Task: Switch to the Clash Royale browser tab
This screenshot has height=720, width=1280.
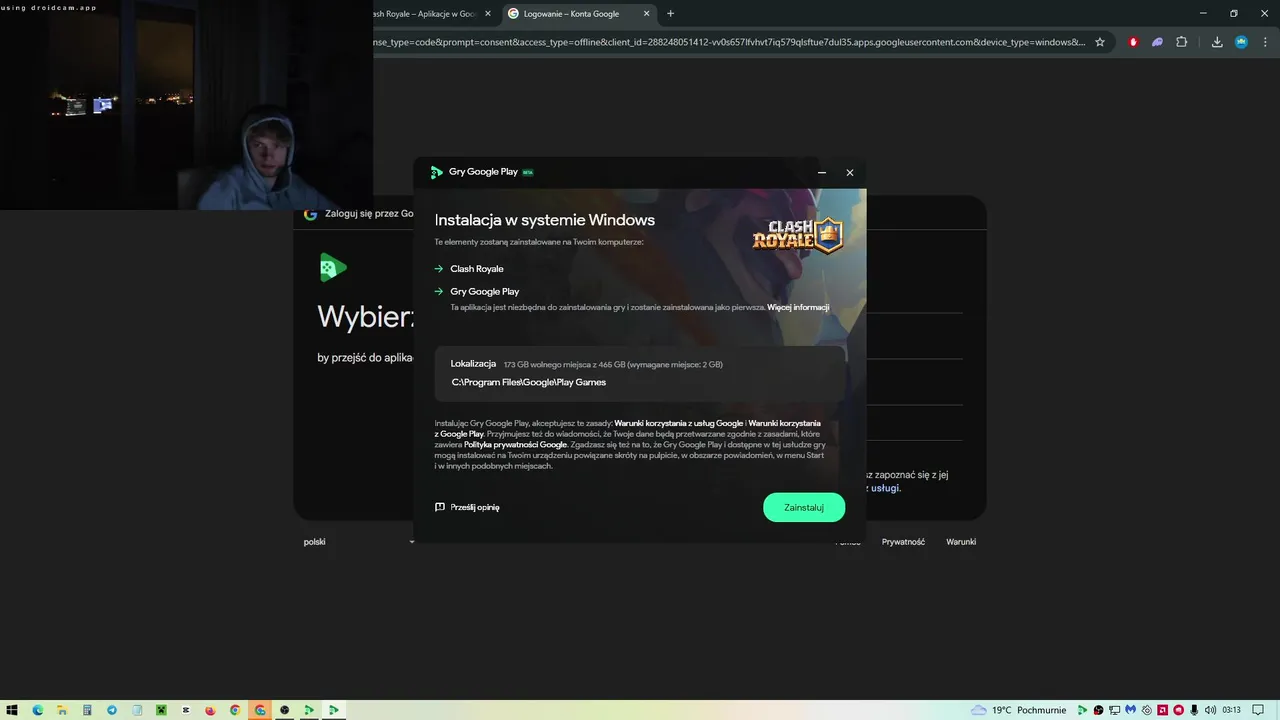Action: tap(425, 14)
